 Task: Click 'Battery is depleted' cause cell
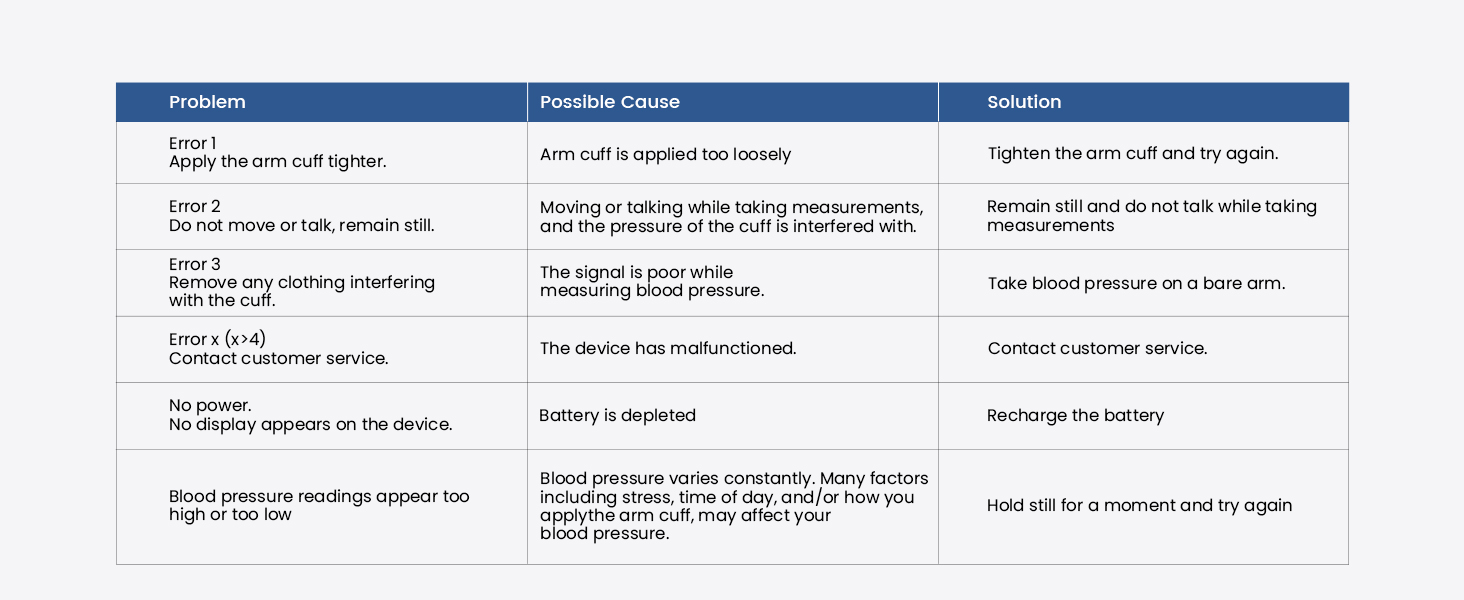point(733,416)
